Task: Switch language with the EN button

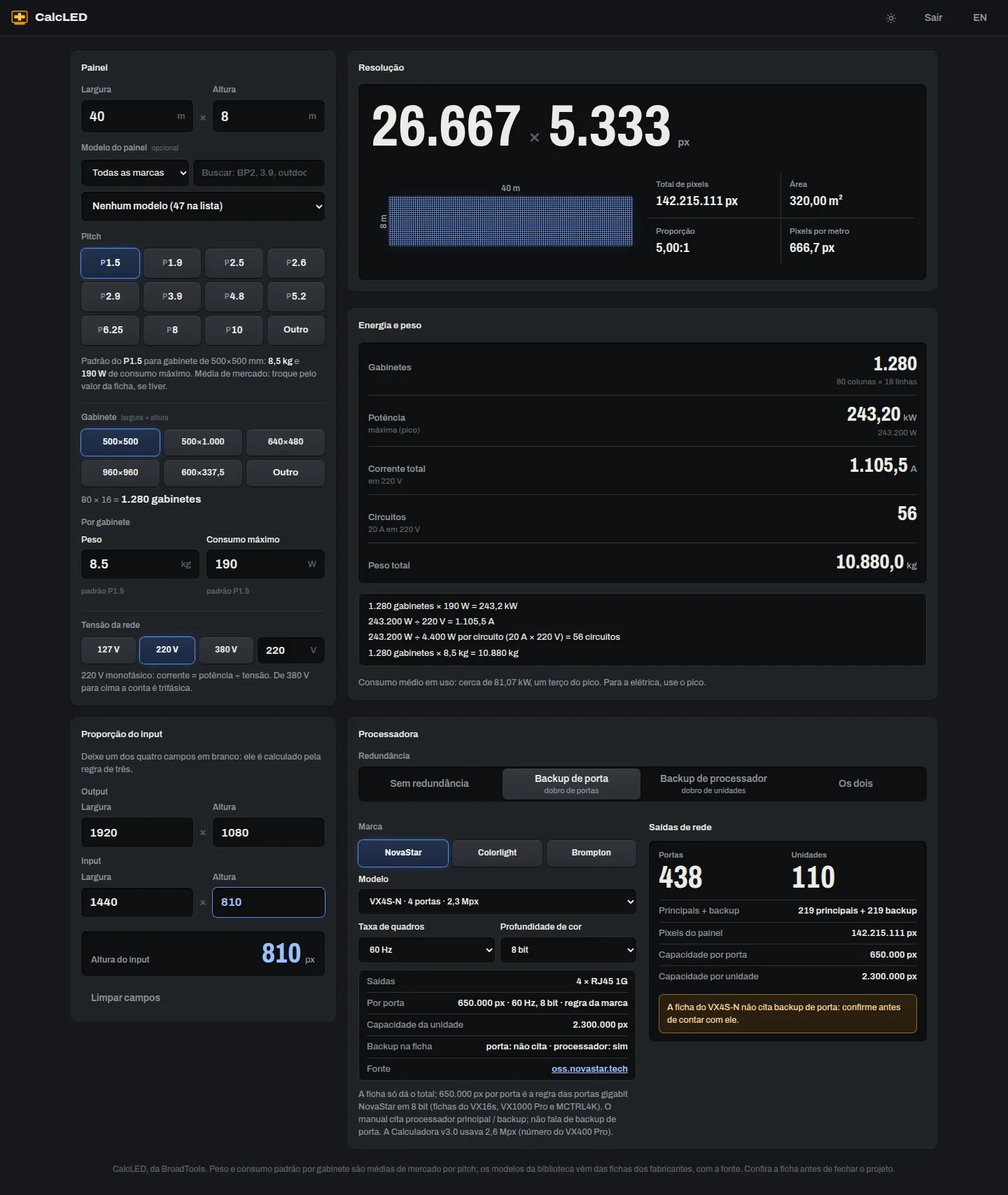Action: pos(980,18)
